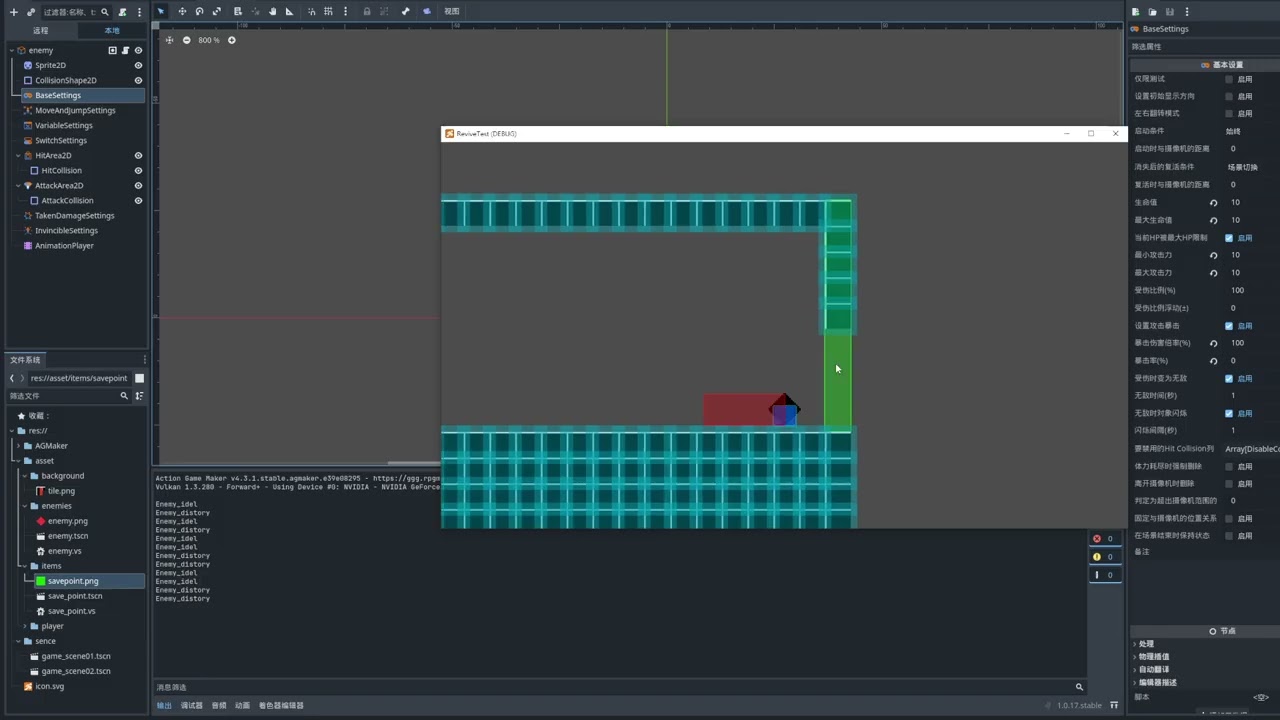Collapse the HitArea2D node
The image size is (1280, 720).
point(19,155)
